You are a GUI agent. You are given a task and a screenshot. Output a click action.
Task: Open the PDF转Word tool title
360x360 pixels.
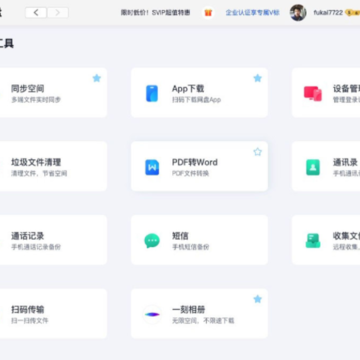point(195,162)
